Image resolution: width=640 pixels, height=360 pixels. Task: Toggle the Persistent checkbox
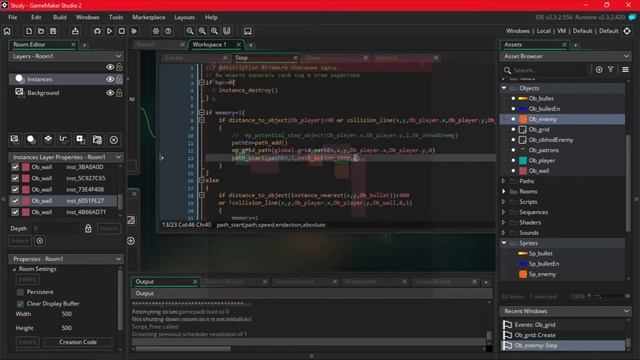(20, 292)
